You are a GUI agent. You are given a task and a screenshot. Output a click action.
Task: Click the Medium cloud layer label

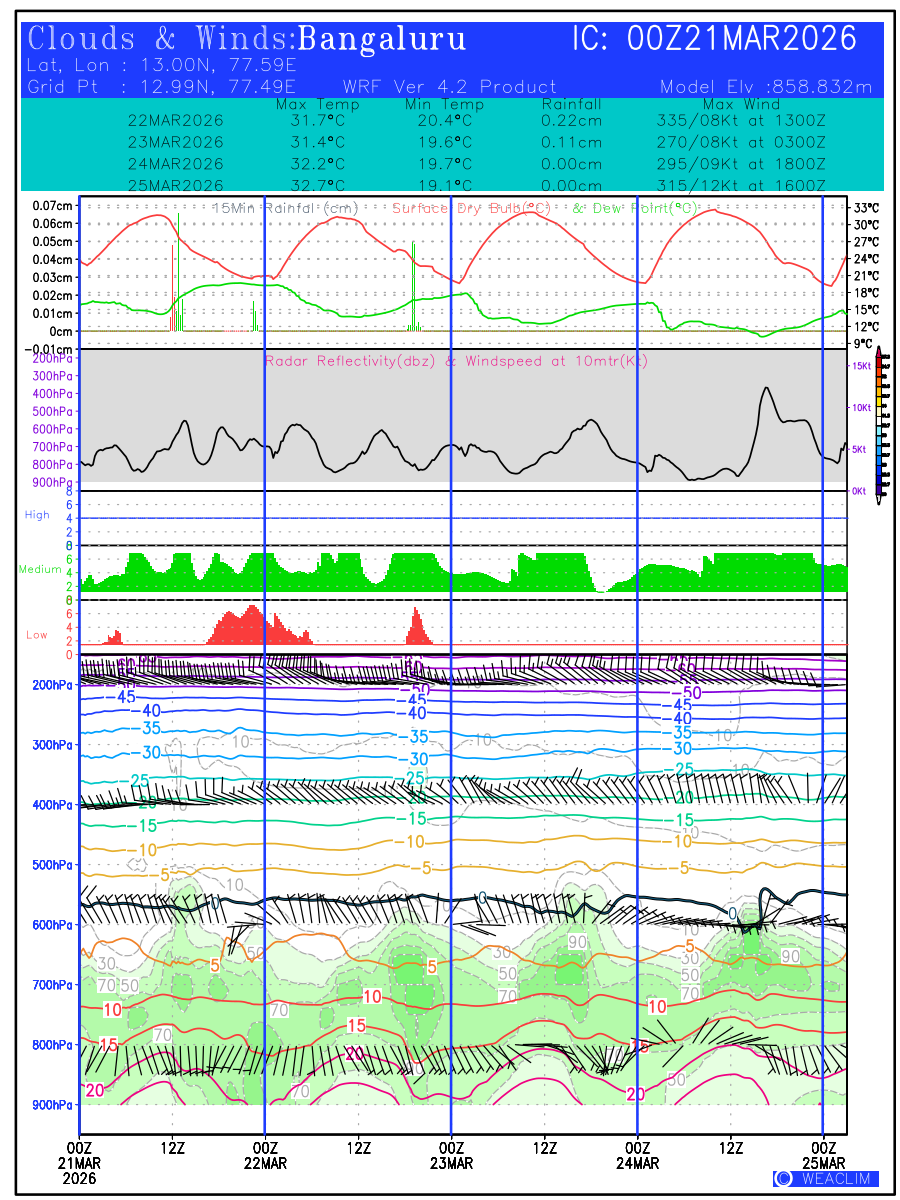(40, 570)
